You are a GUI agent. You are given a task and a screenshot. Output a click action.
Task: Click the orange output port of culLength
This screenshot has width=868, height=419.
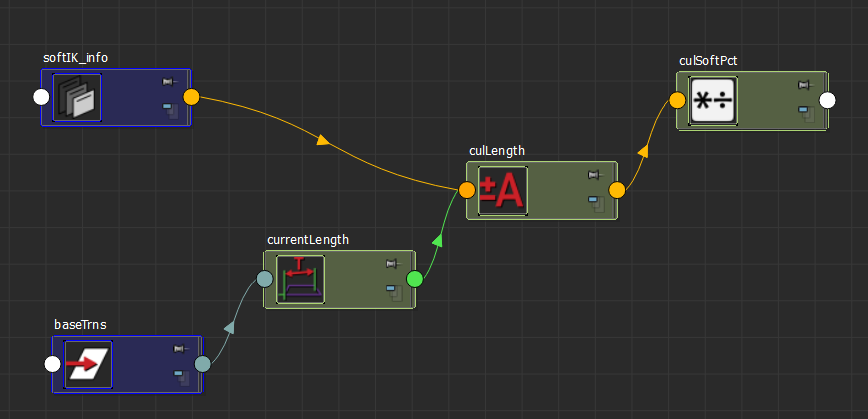pyautogui.click(x=617, y=190)
